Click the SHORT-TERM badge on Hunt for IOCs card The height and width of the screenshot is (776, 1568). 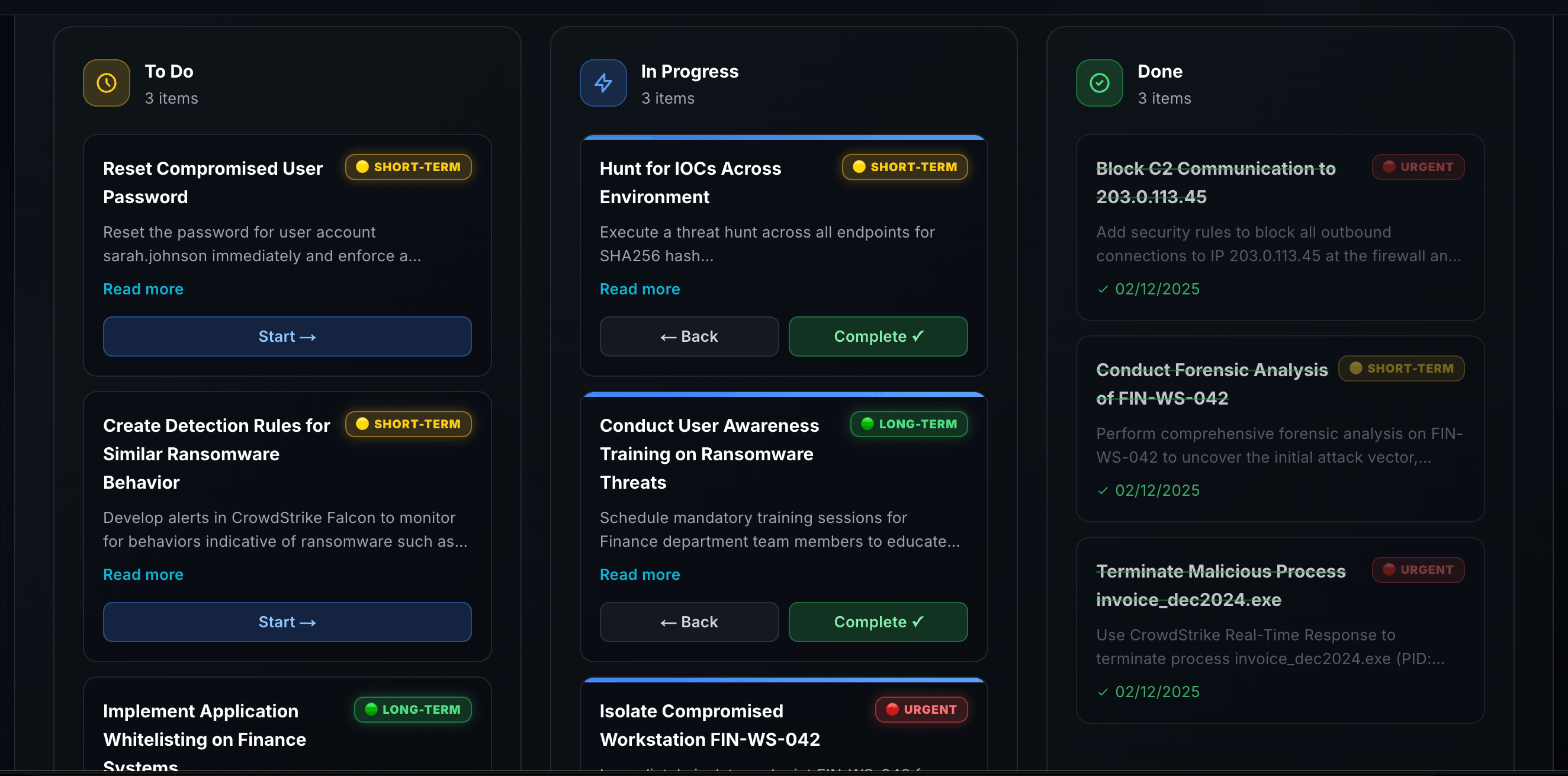(904, 166)
